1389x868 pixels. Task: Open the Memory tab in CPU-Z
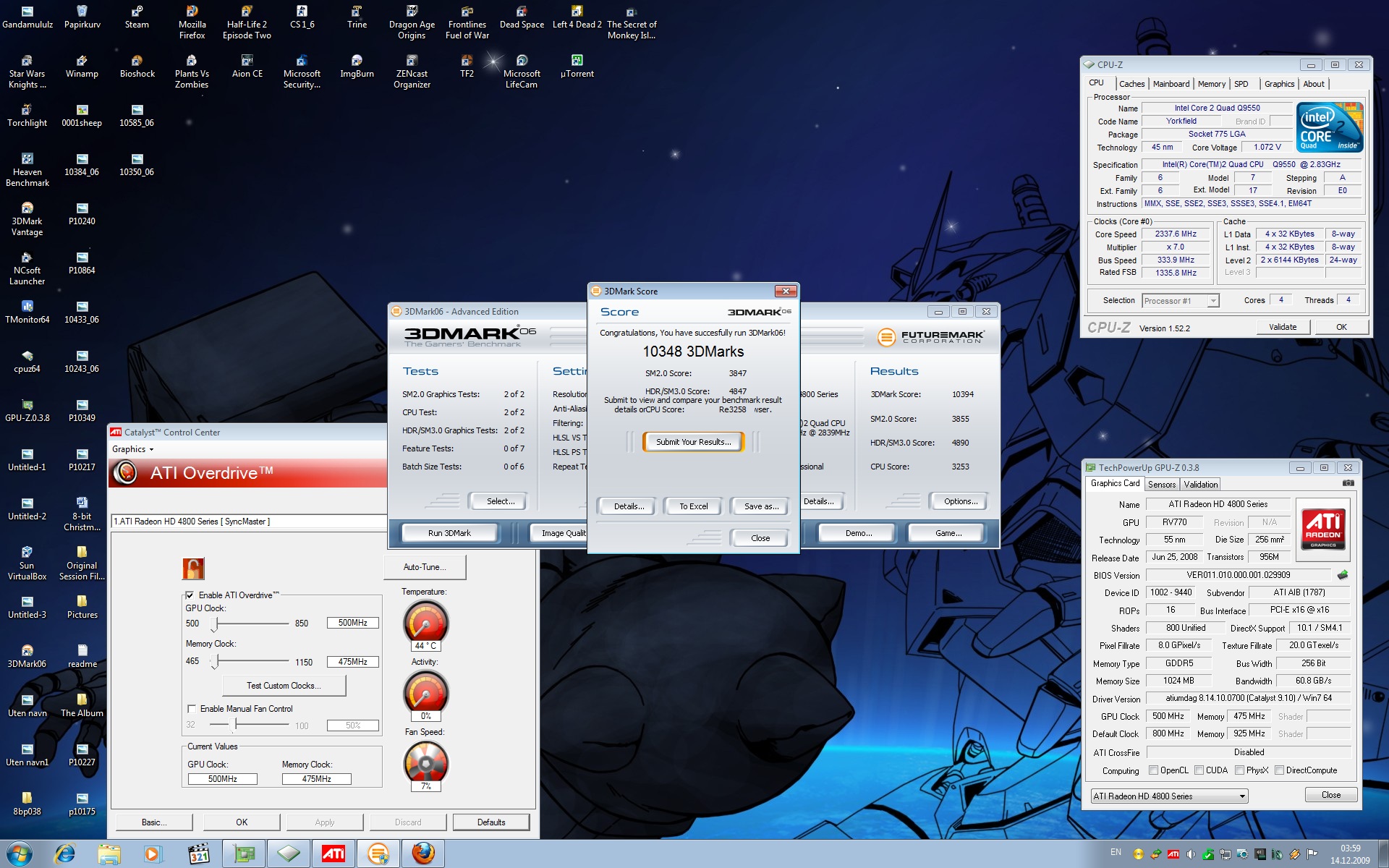pyautogui.click(x=1211, y=84)
